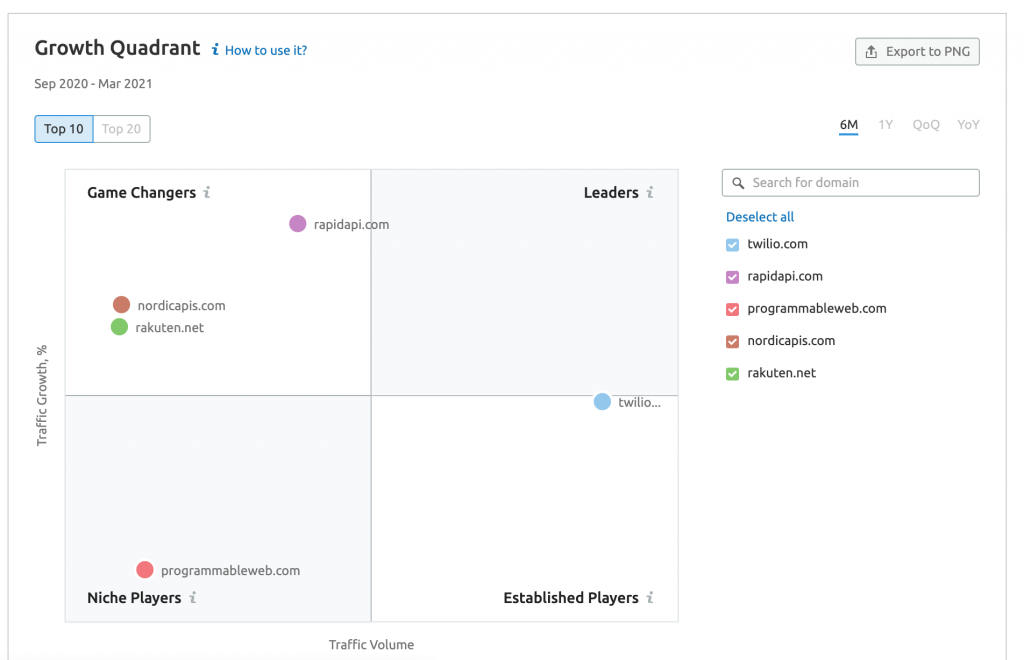Click the rakuten.net label on the chart
The height and width of the screenshot is (660, 1024).
170,328
